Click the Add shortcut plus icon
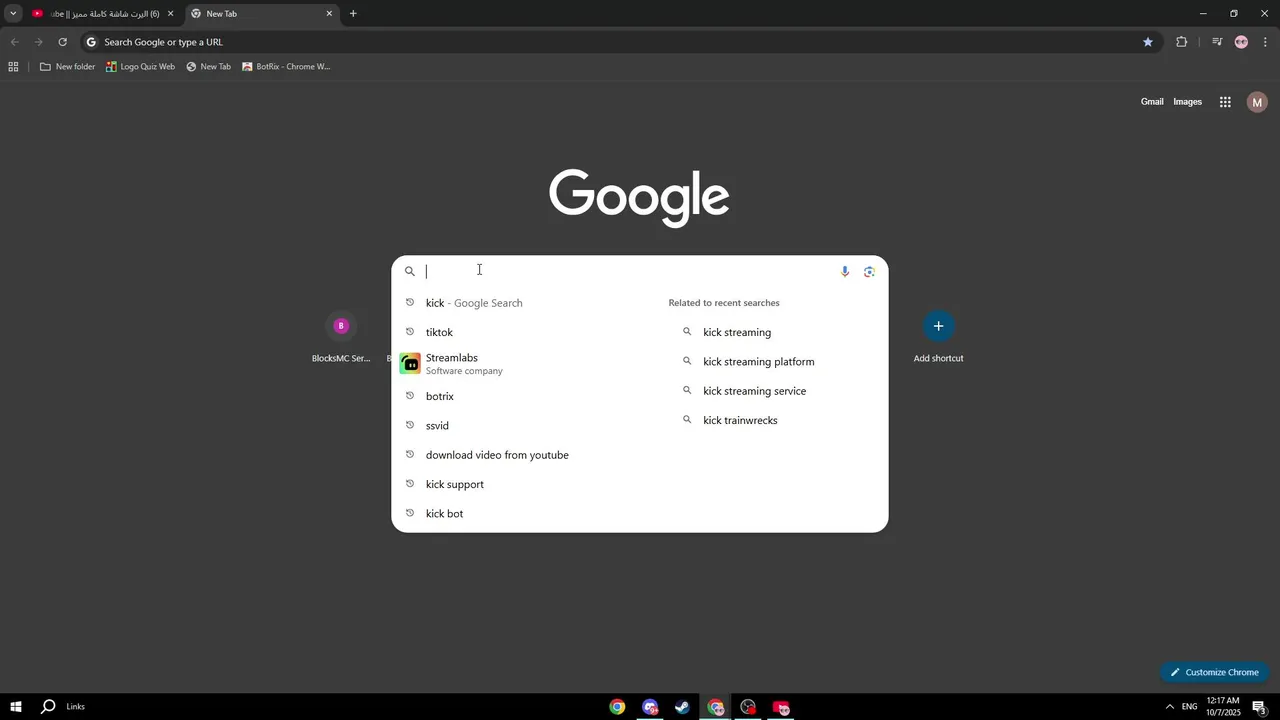This screenshot has width=1280, height=720. [x=938, y=326]
